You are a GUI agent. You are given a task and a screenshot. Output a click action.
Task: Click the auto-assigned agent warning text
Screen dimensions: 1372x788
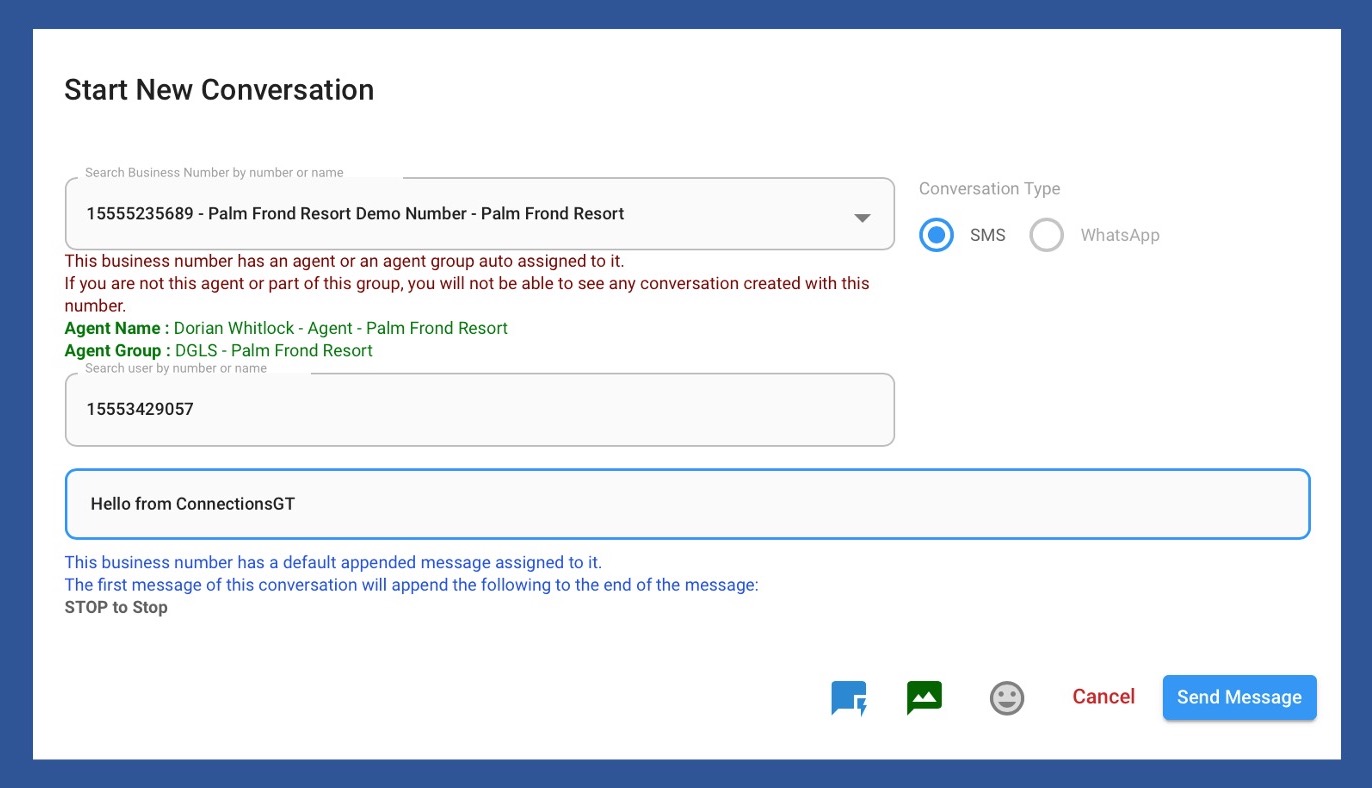[x=344, y=262]
